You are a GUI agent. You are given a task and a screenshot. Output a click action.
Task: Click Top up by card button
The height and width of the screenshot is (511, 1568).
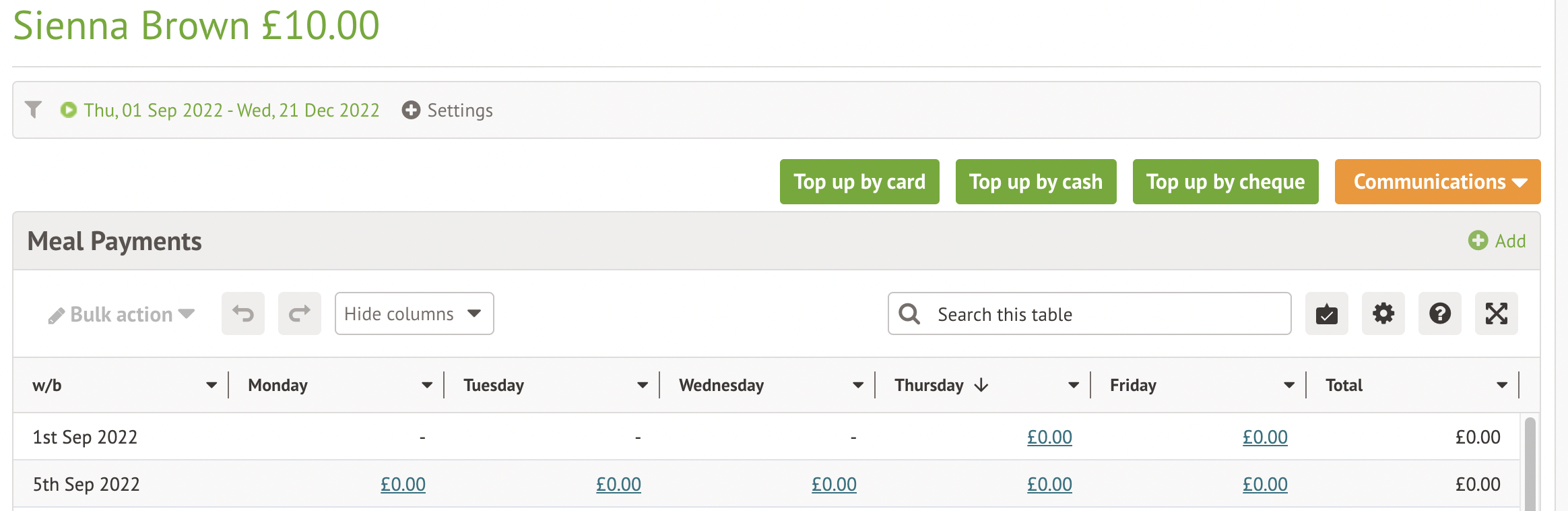coord(859,181)
